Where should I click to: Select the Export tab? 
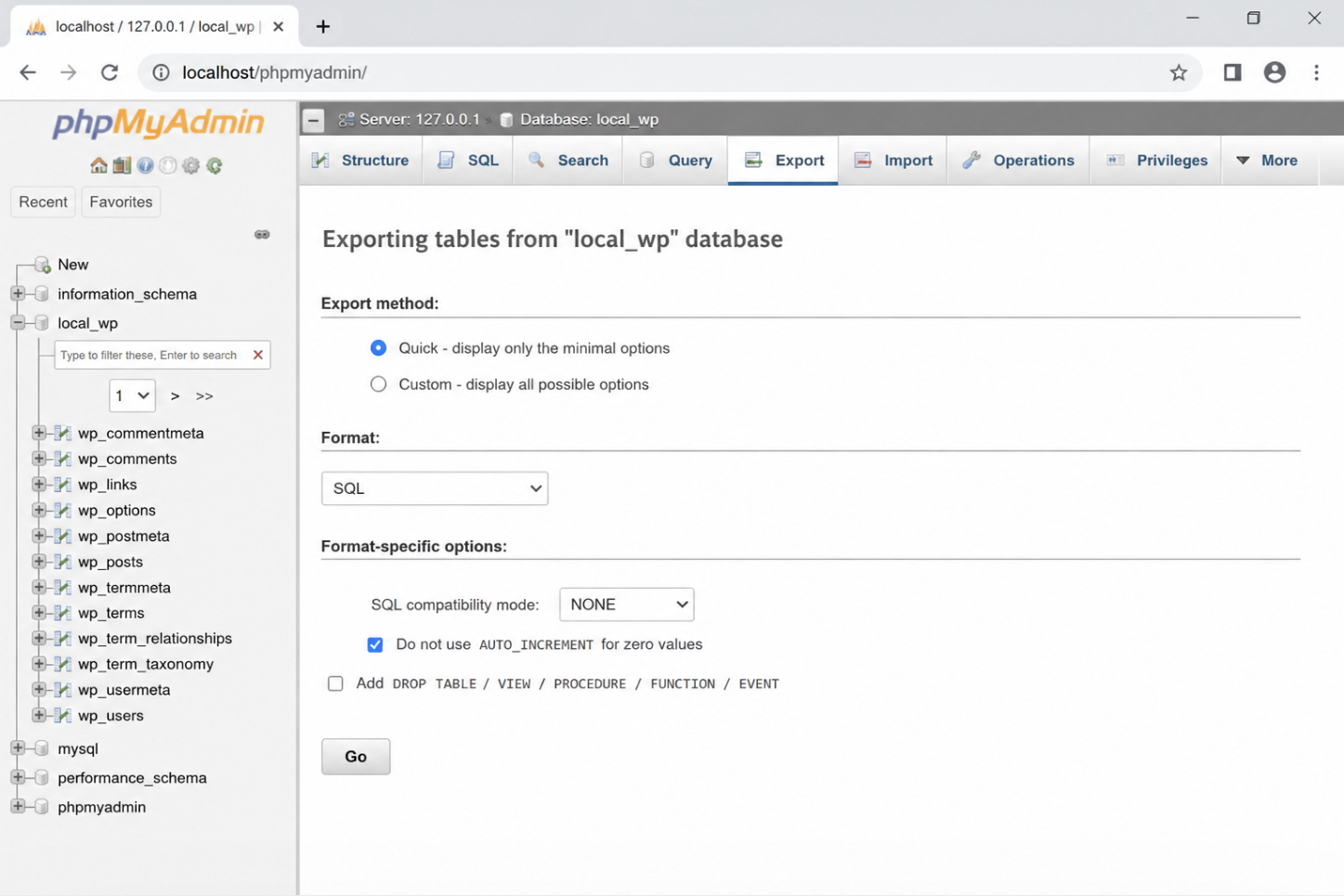pyautogui.click(x=784, y=161)
